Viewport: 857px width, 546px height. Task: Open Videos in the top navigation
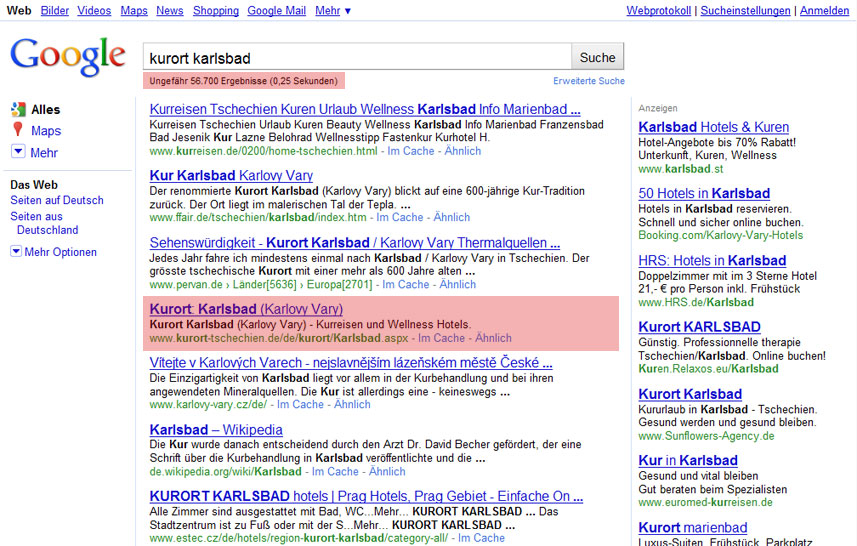[x=94, y=10]
